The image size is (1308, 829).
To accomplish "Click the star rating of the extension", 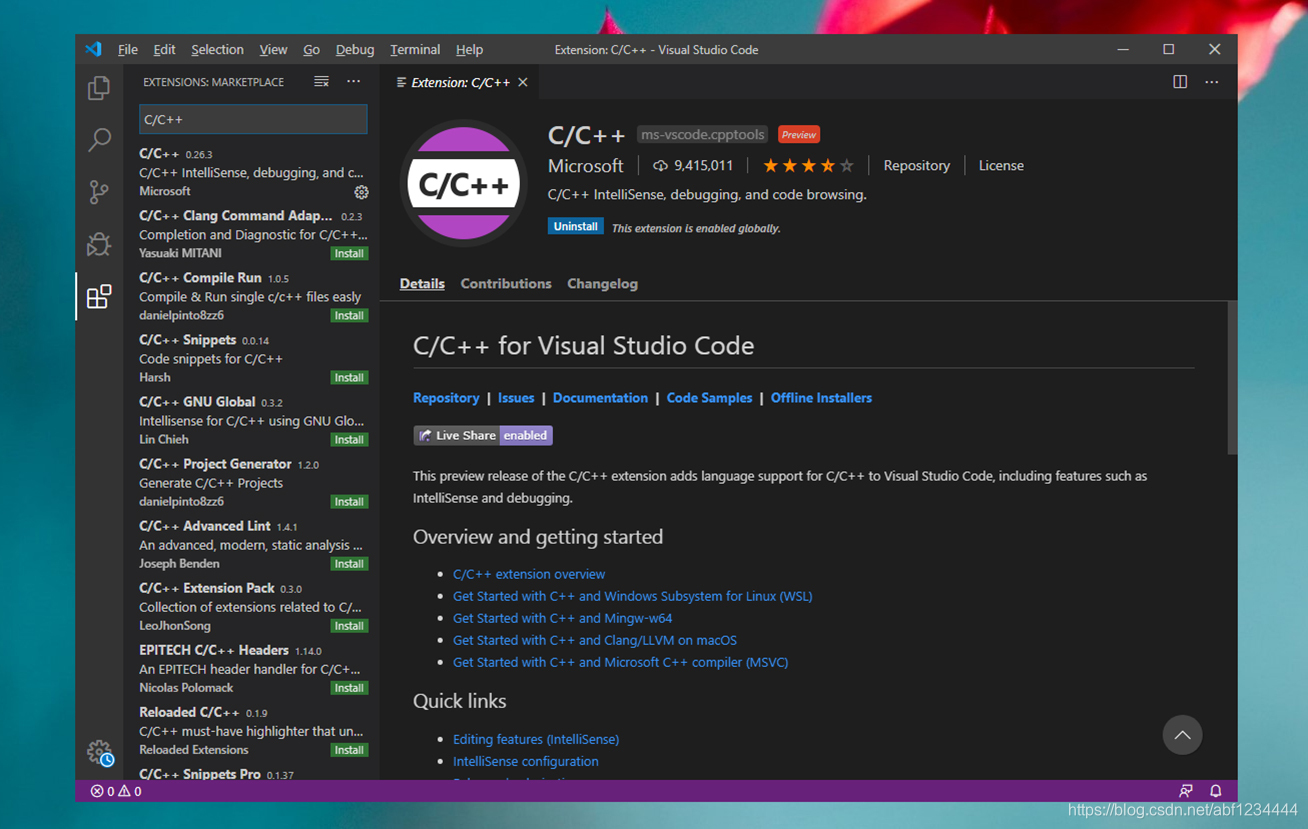I will point(808,166).
